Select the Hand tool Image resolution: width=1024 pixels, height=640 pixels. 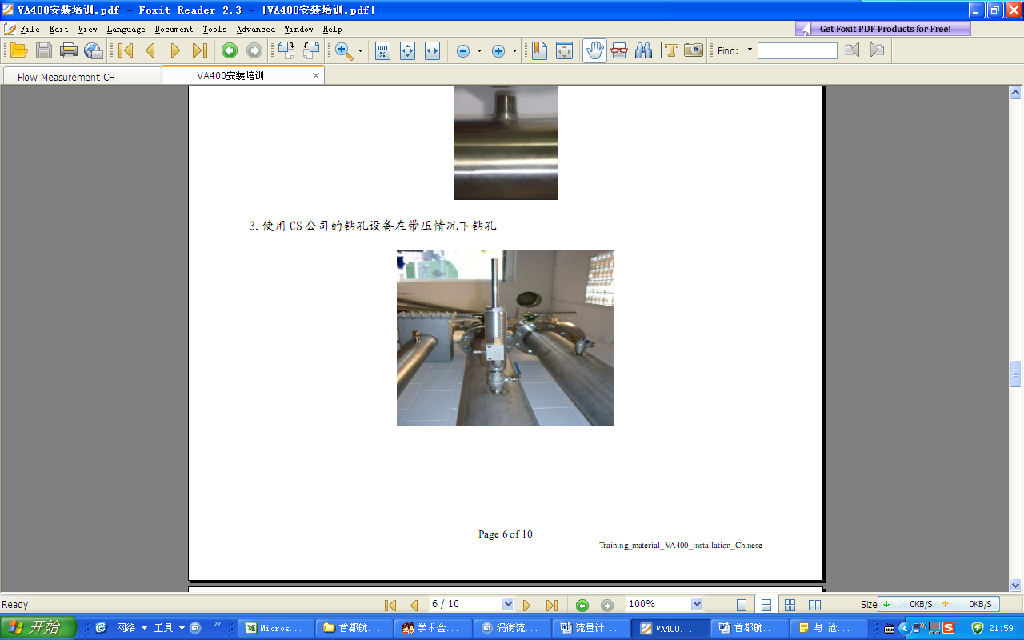click(x=594, y=50)
